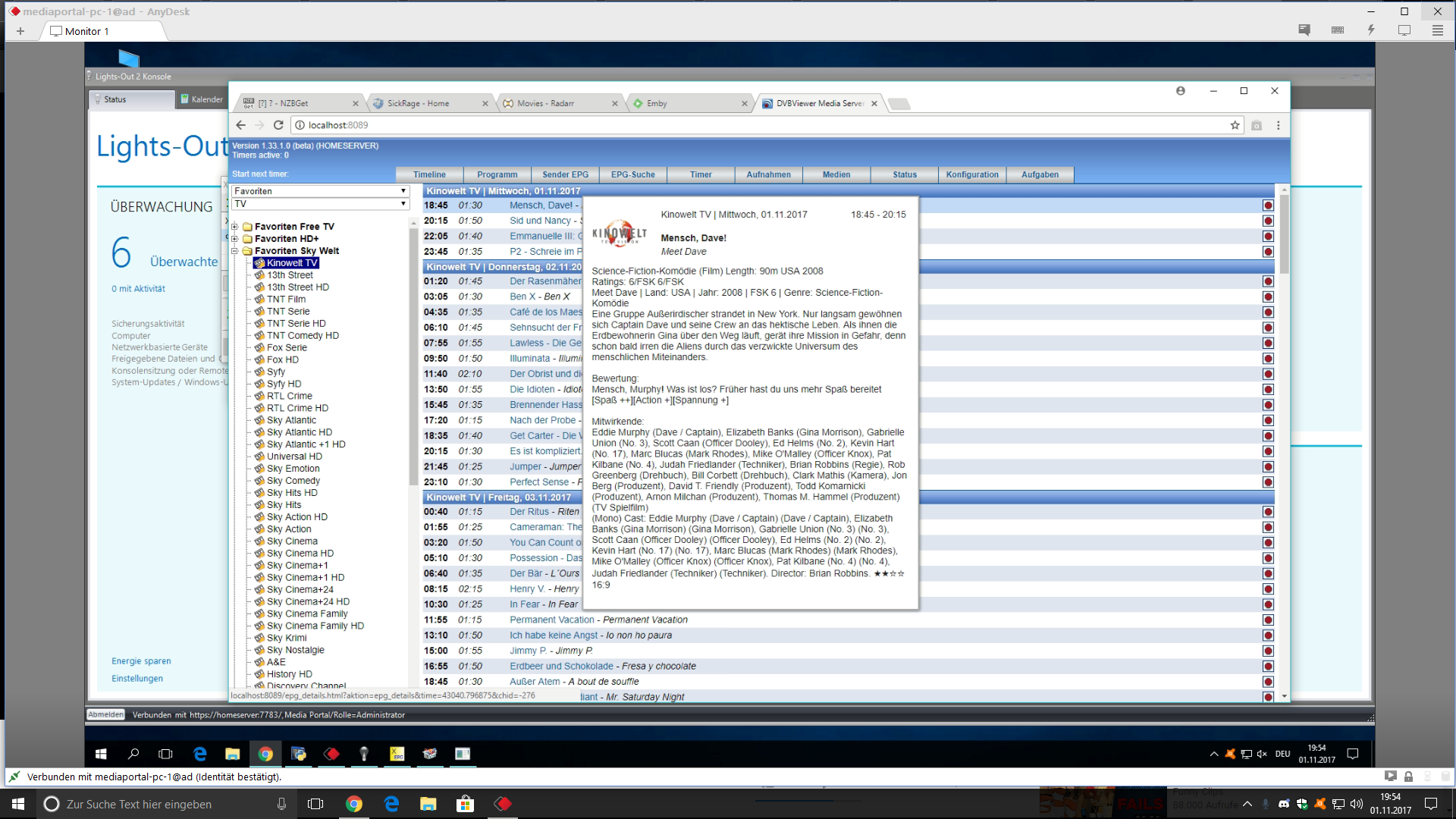Open Chrome in remote taskbar

265,754
